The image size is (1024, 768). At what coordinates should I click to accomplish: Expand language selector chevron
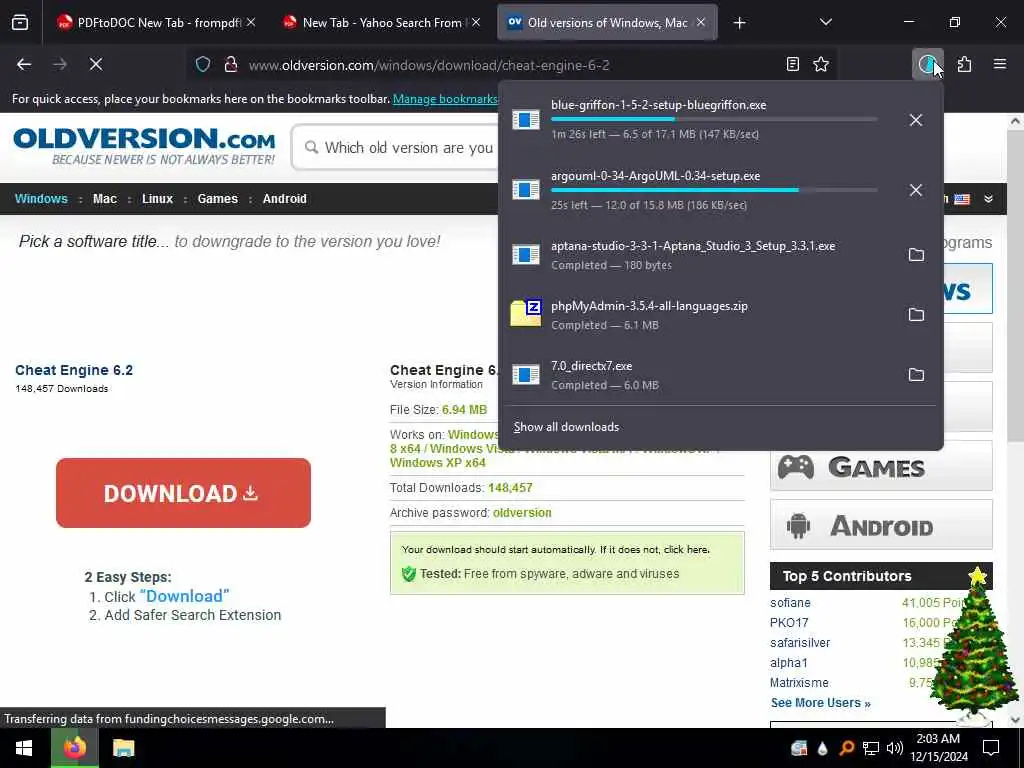coord(989,199)
